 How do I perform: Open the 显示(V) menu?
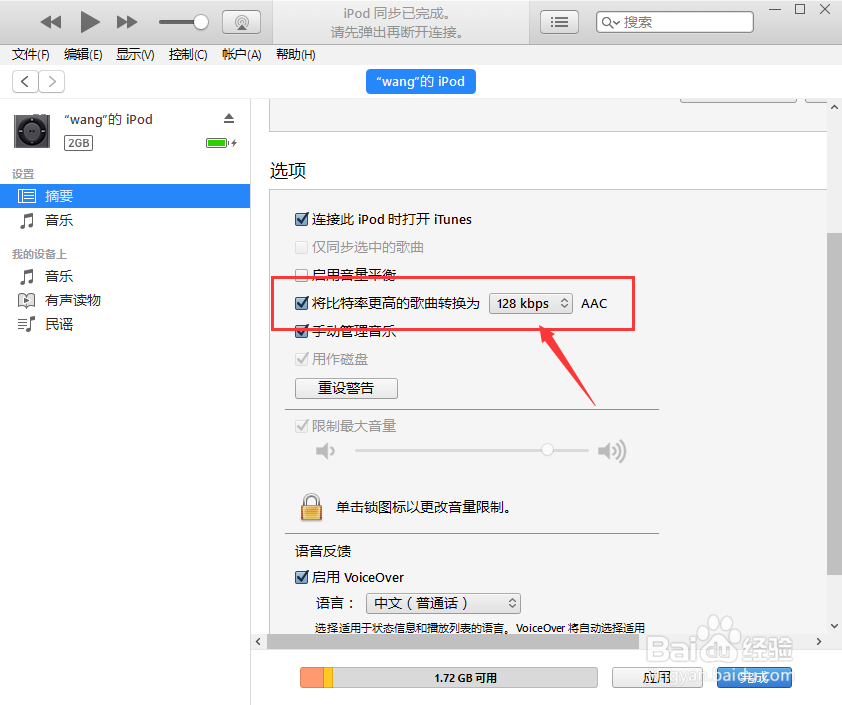135,54
